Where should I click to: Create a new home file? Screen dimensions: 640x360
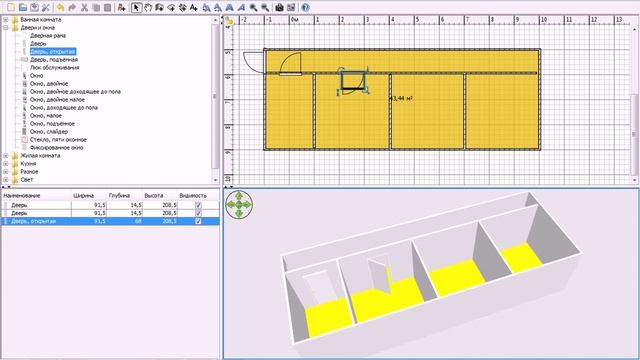[11, 7]
